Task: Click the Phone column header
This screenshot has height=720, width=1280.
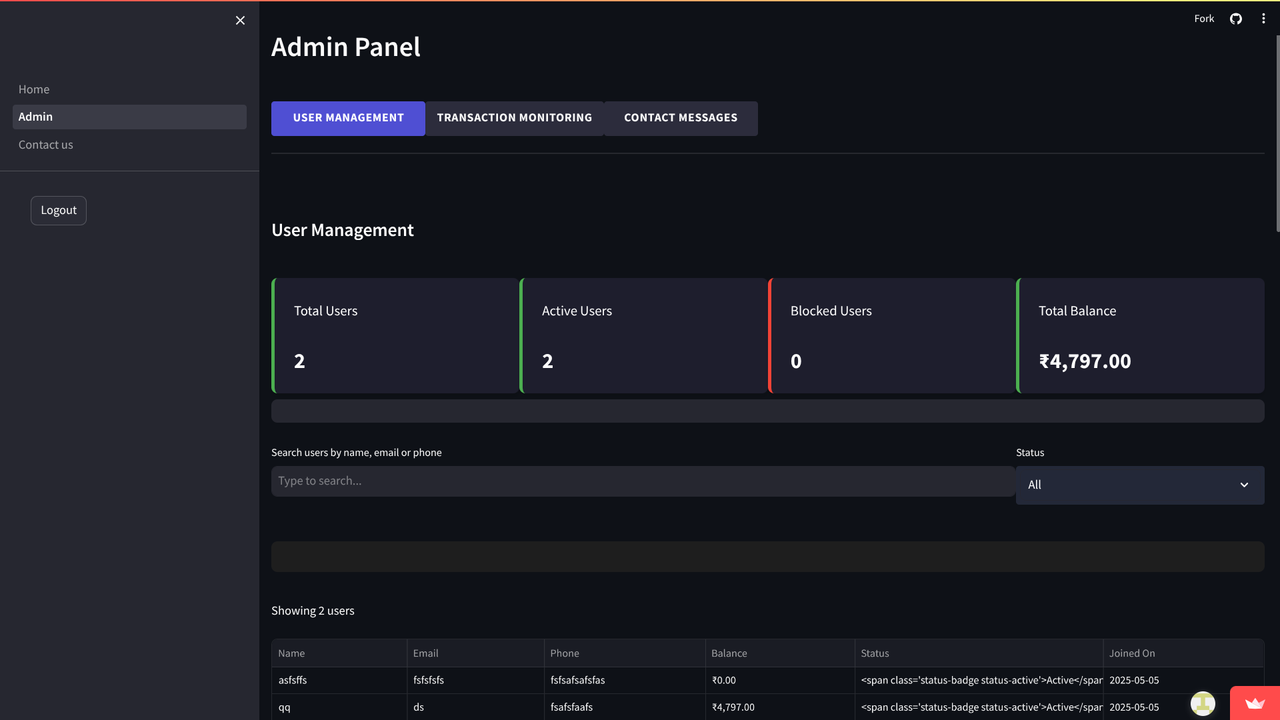Action: 624,653
